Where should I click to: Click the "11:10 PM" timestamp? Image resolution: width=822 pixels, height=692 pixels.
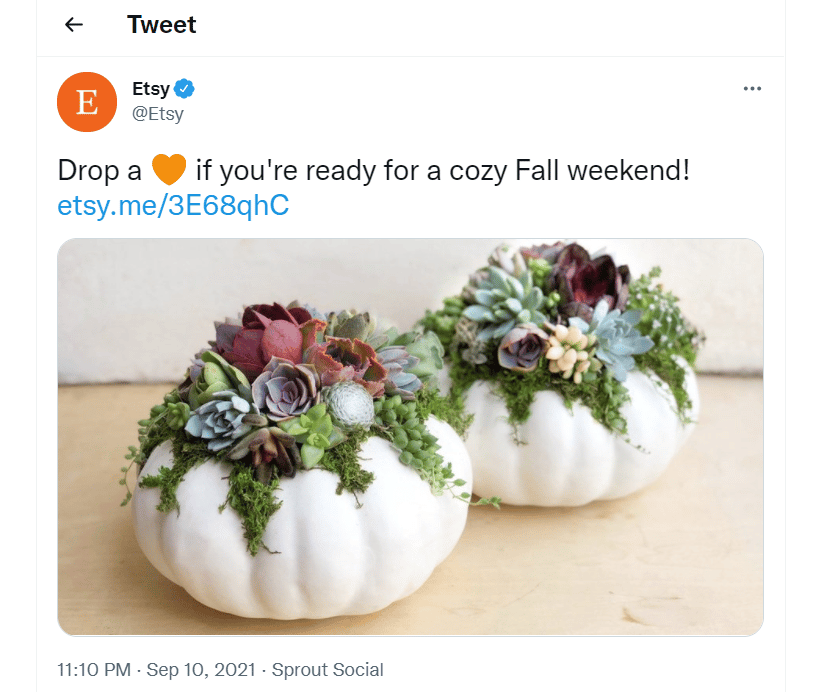94,670
